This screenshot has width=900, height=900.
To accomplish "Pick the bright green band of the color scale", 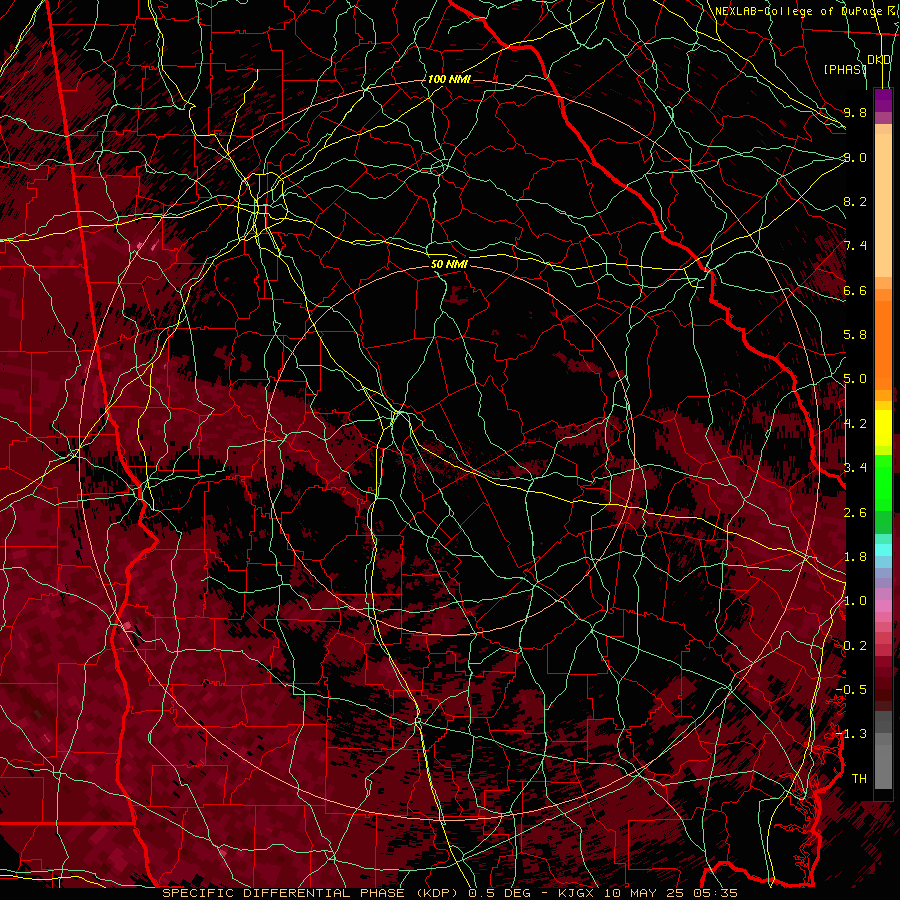I will (883, 482).
